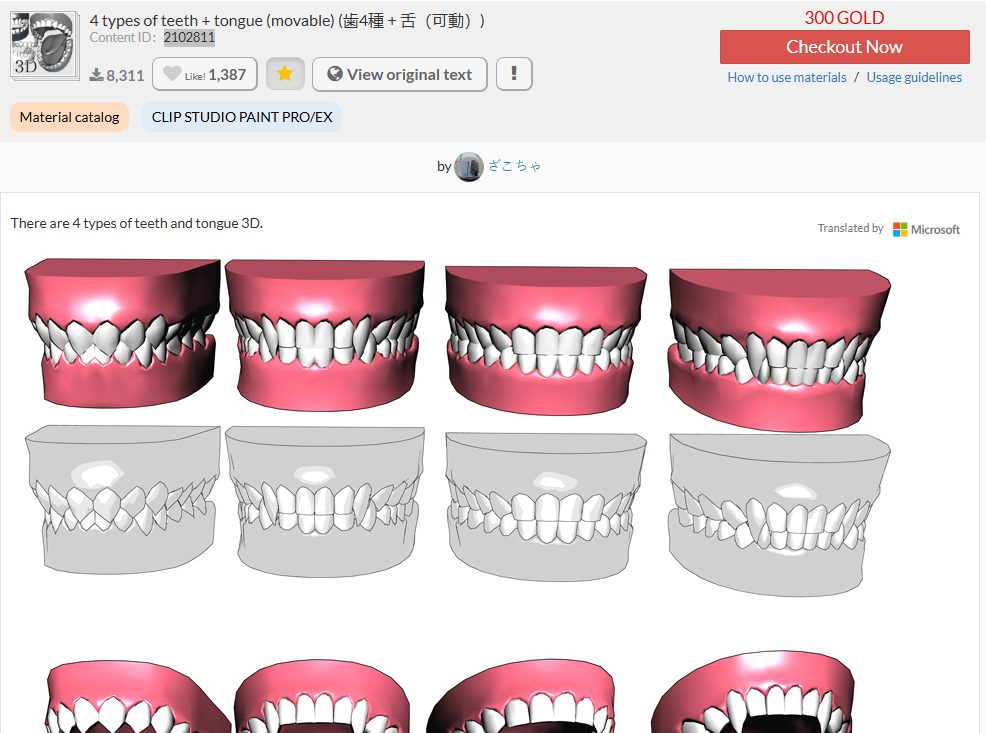Screen dimensions: 986x733
Task: Click the 300 GOLD price text
Action: [x=845, y=18]
